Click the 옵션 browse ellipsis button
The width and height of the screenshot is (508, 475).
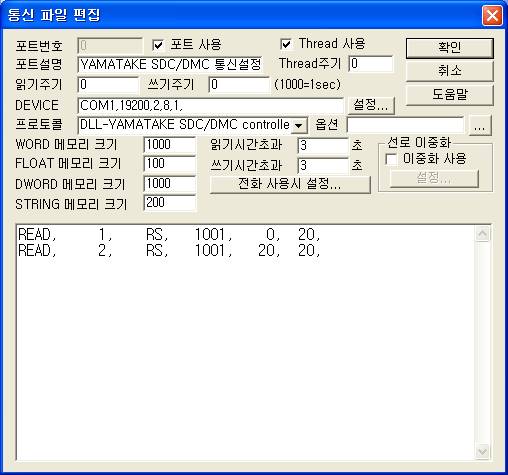point(479,126)
